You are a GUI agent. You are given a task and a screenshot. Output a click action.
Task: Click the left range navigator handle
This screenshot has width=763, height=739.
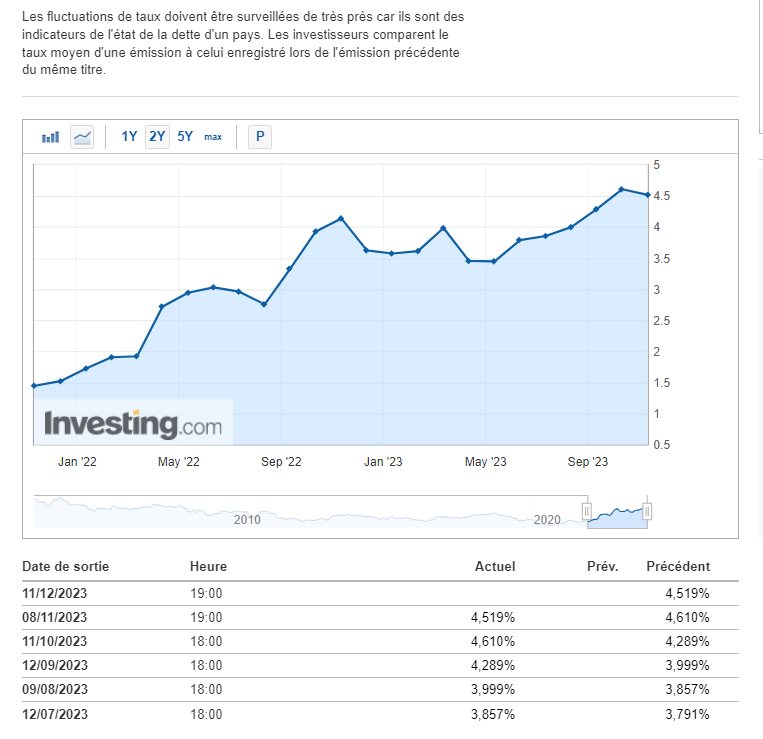[x=589, y=512]
